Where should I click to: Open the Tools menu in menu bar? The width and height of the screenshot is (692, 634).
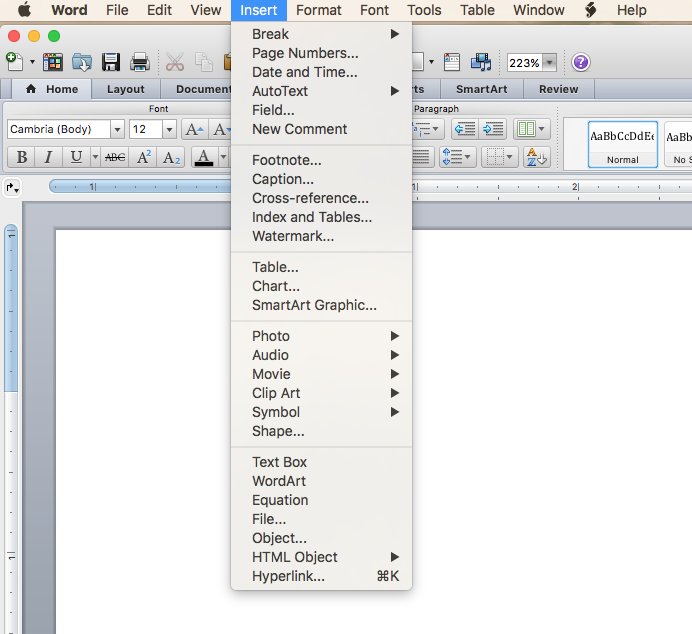[424, 10]
